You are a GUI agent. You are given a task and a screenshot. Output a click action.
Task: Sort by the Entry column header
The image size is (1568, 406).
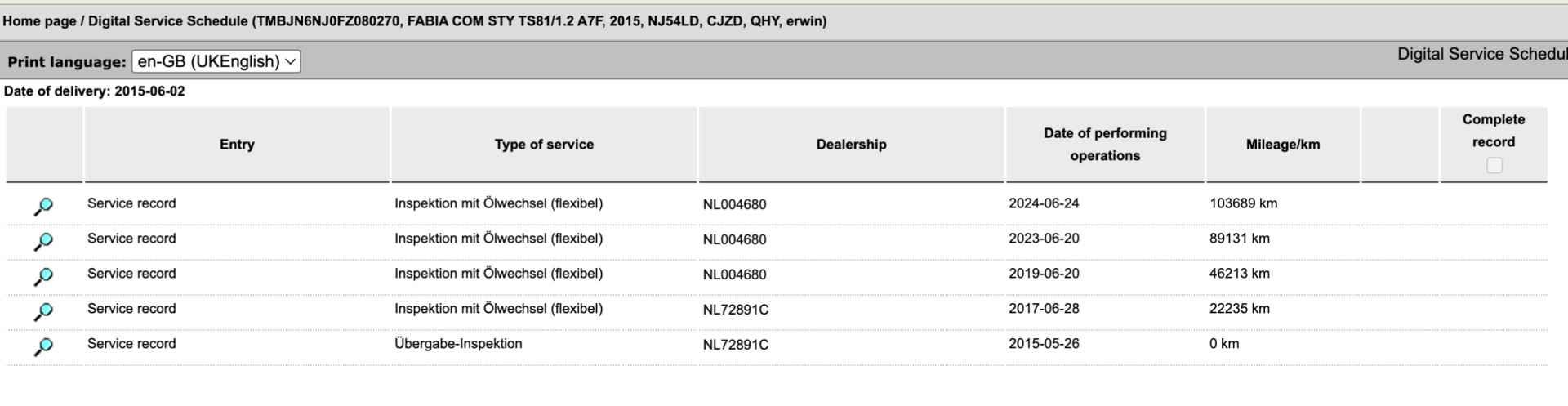(237, 145)
